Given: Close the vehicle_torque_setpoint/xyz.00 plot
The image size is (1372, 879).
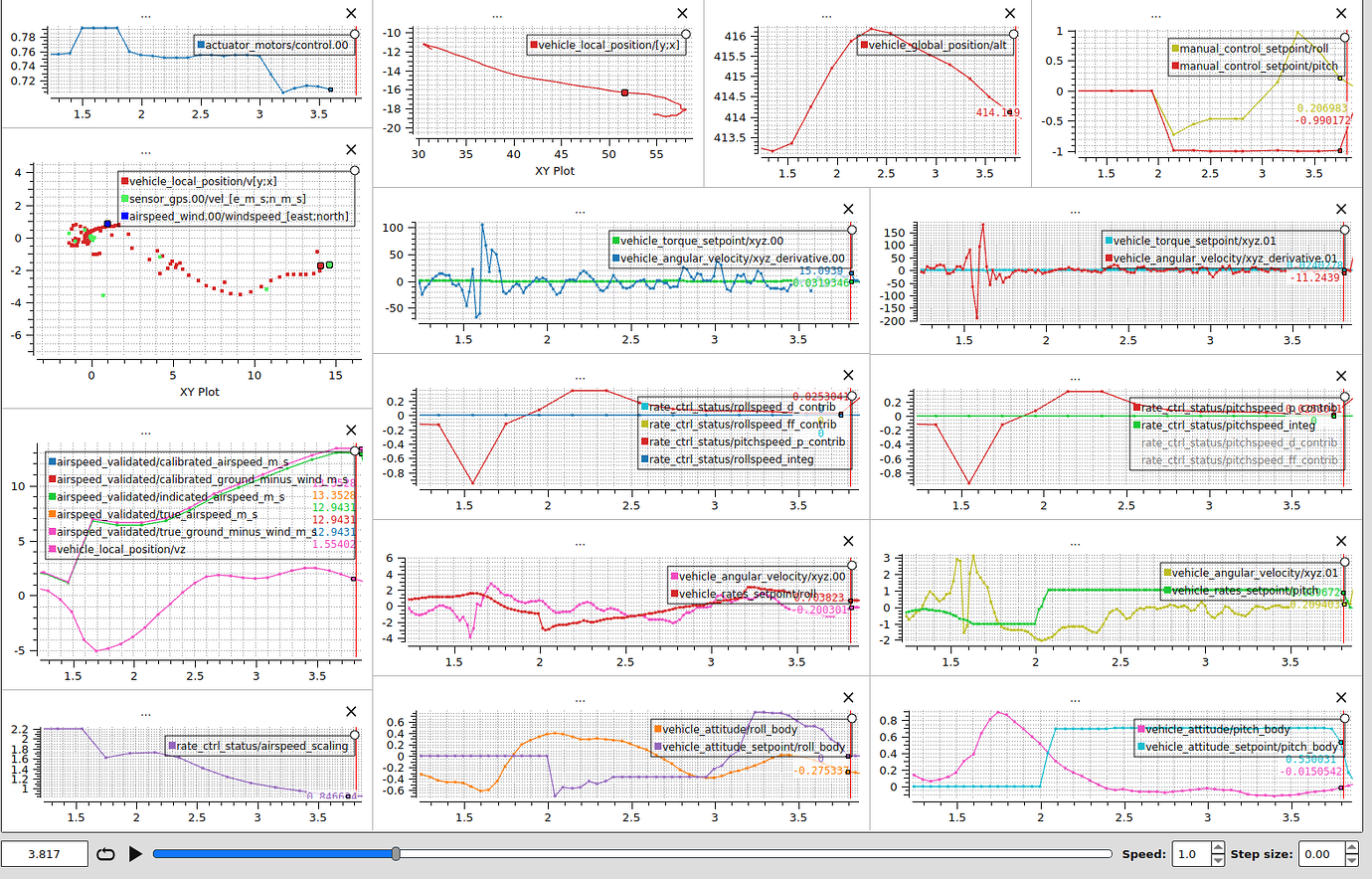Looking at the screenshot, I should pos(848,209).
